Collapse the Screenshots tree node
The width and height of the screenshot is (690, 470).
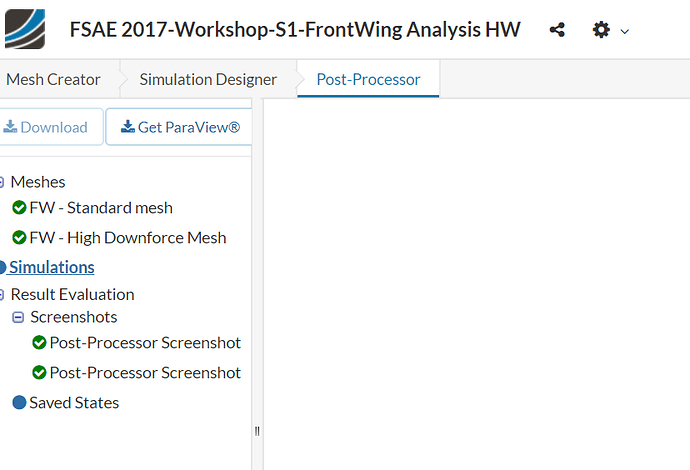click(18, 317)
